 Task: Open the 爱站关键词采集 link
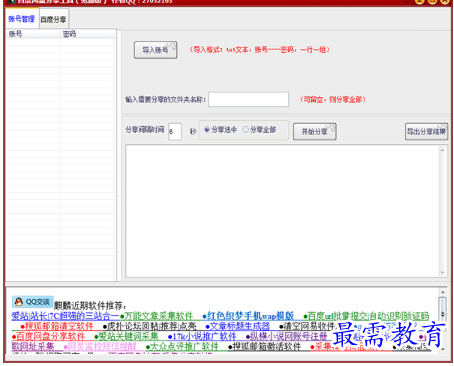128,336
